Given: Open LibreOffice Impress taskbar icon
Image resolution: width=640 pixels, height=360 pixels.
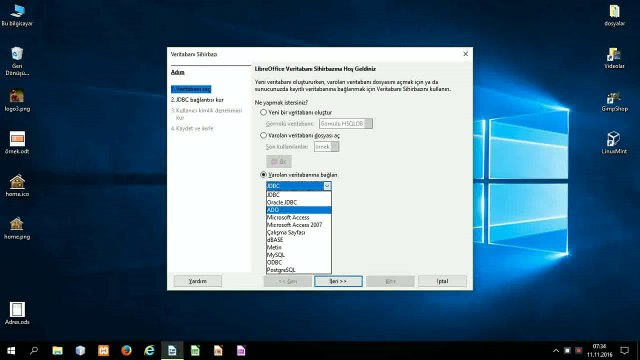Looking at the screenshot, I should 218,351.
